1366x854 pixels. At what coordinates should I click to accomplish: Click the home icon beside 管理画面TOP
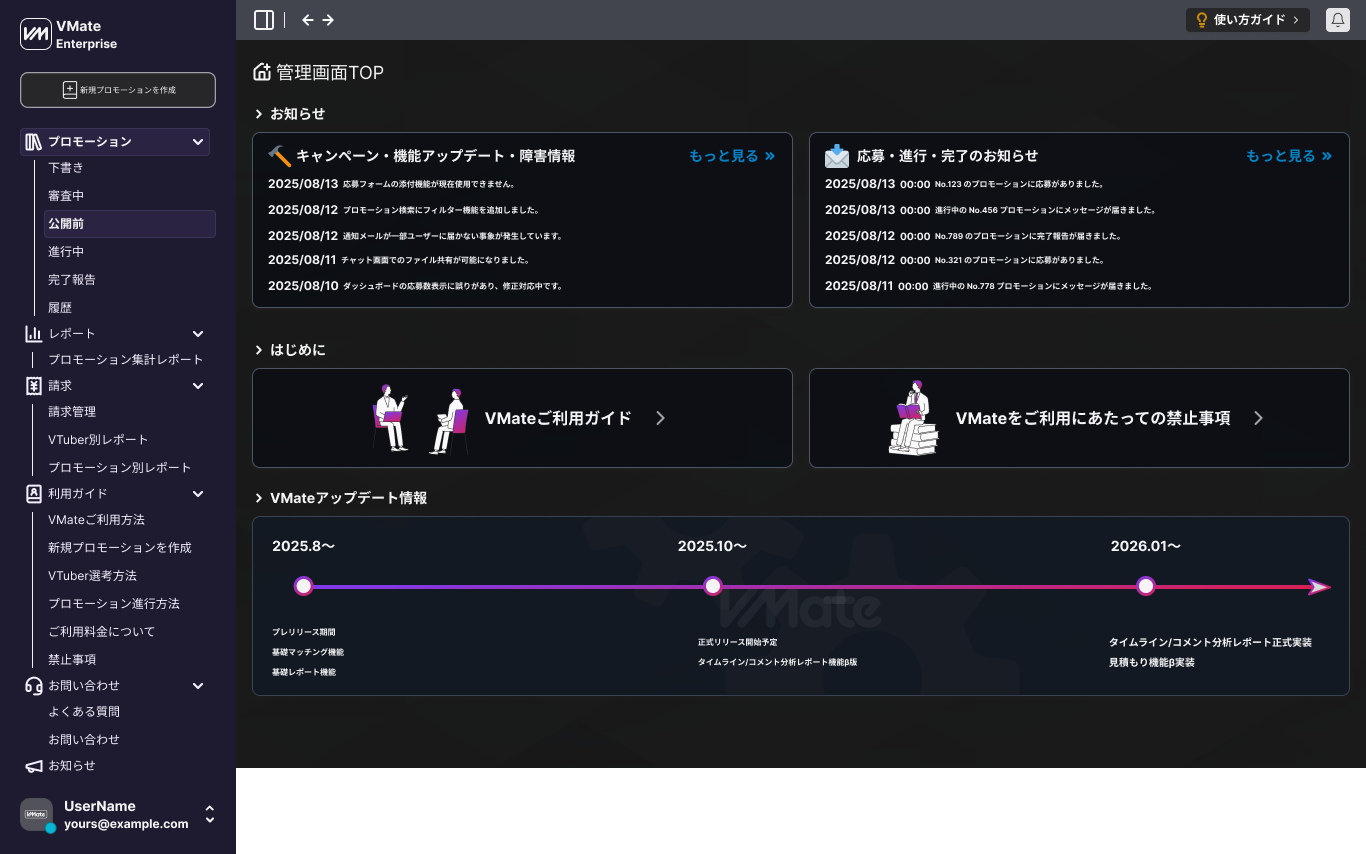(x=262, y=72)
